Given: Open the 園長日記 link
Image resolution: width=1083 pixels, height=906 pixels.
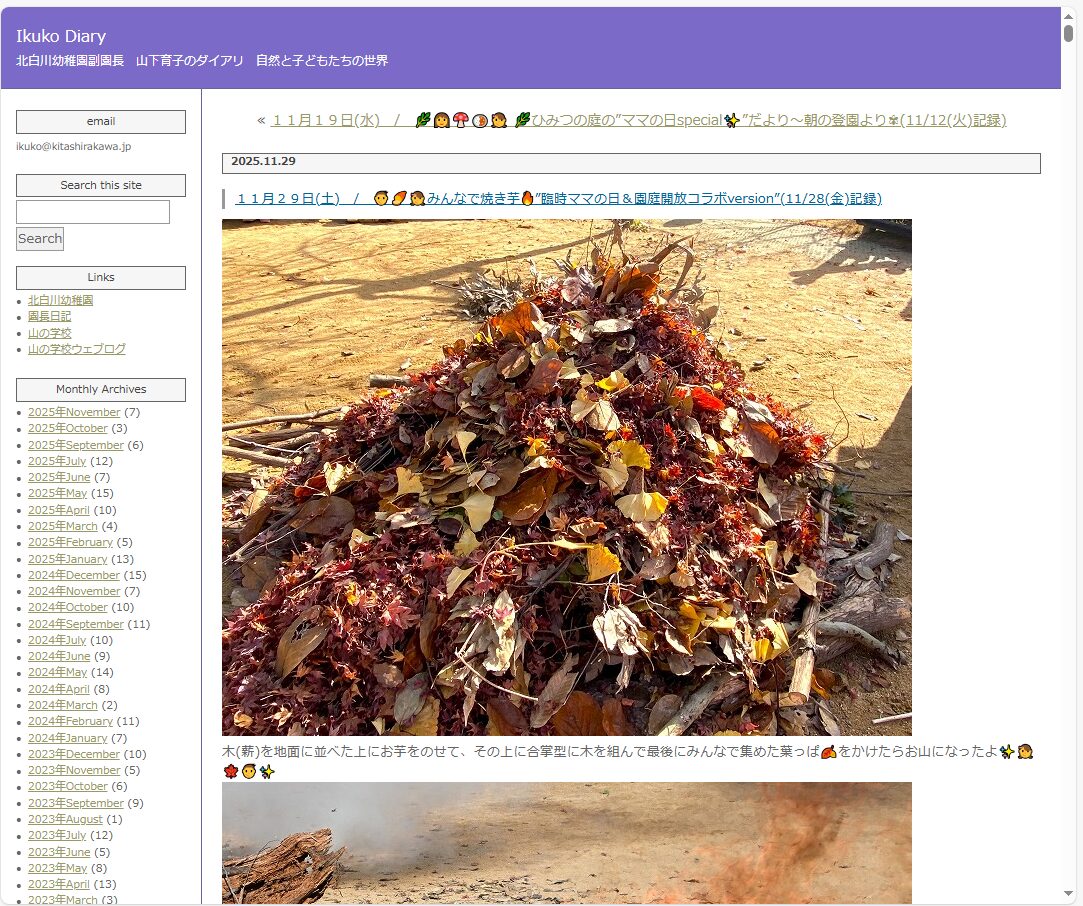Looking at the screenshot, I should (x=49, y=316).
